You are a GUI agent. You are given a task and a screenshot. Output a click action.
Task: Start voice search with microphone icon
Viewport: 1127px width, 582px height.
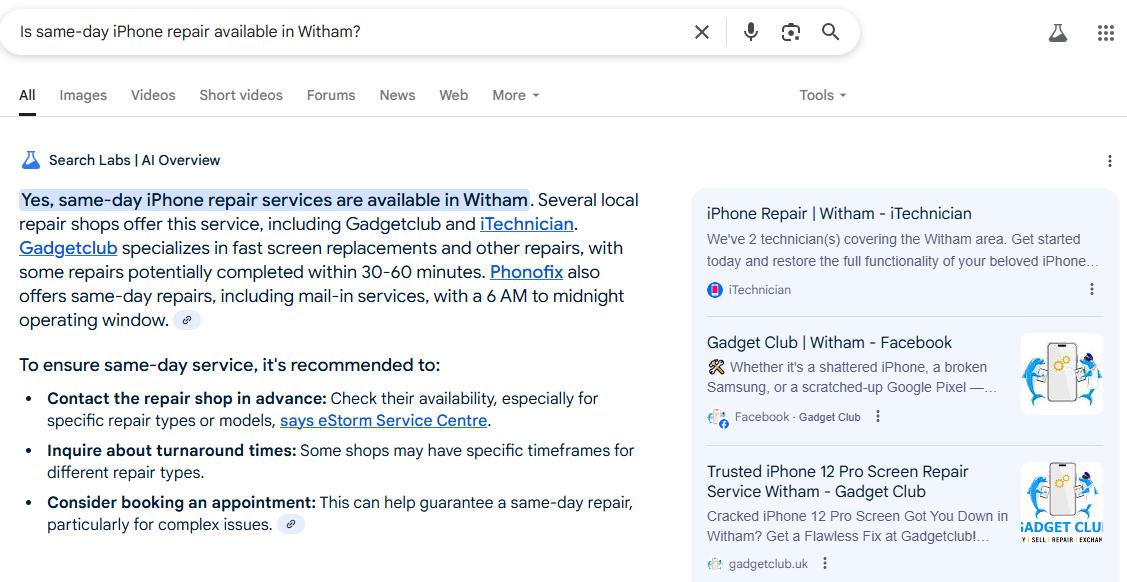[750, 32]
